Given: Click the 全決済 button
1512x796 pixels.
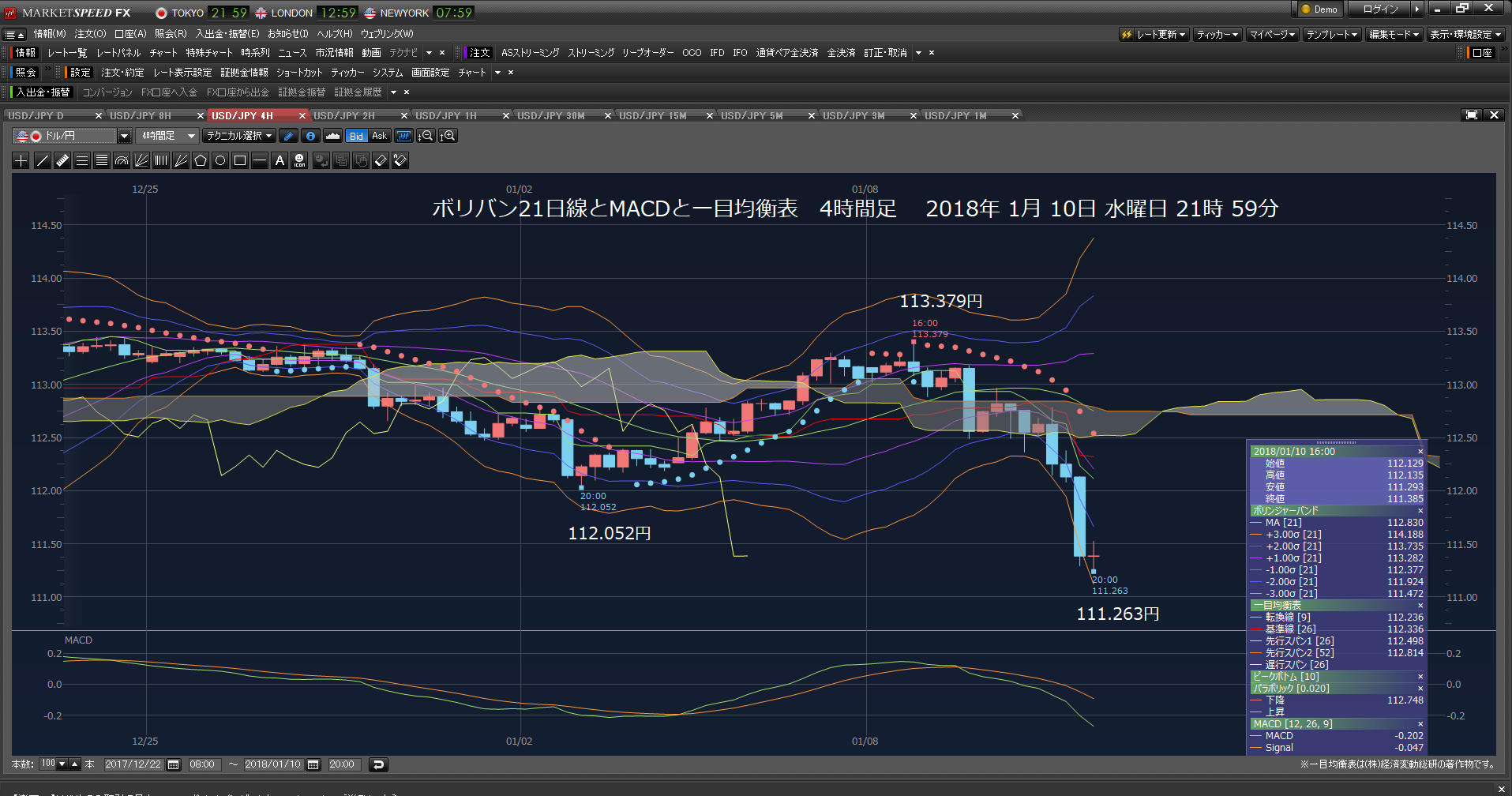Looking at the screenshot, I should (x=841, y=53).
